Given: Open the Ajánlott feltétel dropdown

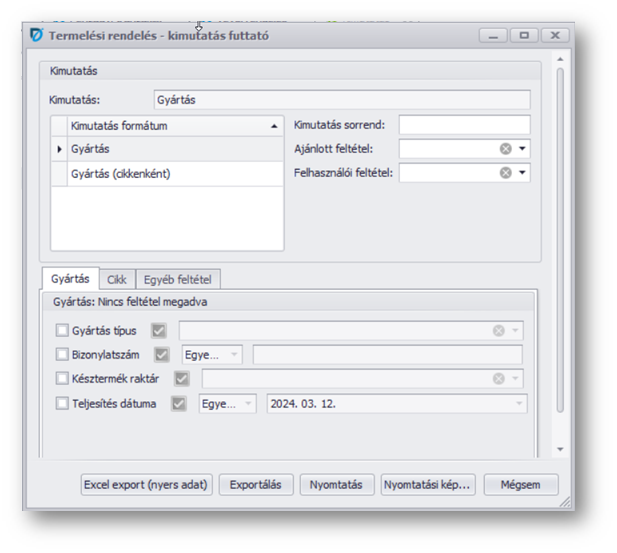Looking at the screenshot, I should pyautogui.click(x=522, y=149).
